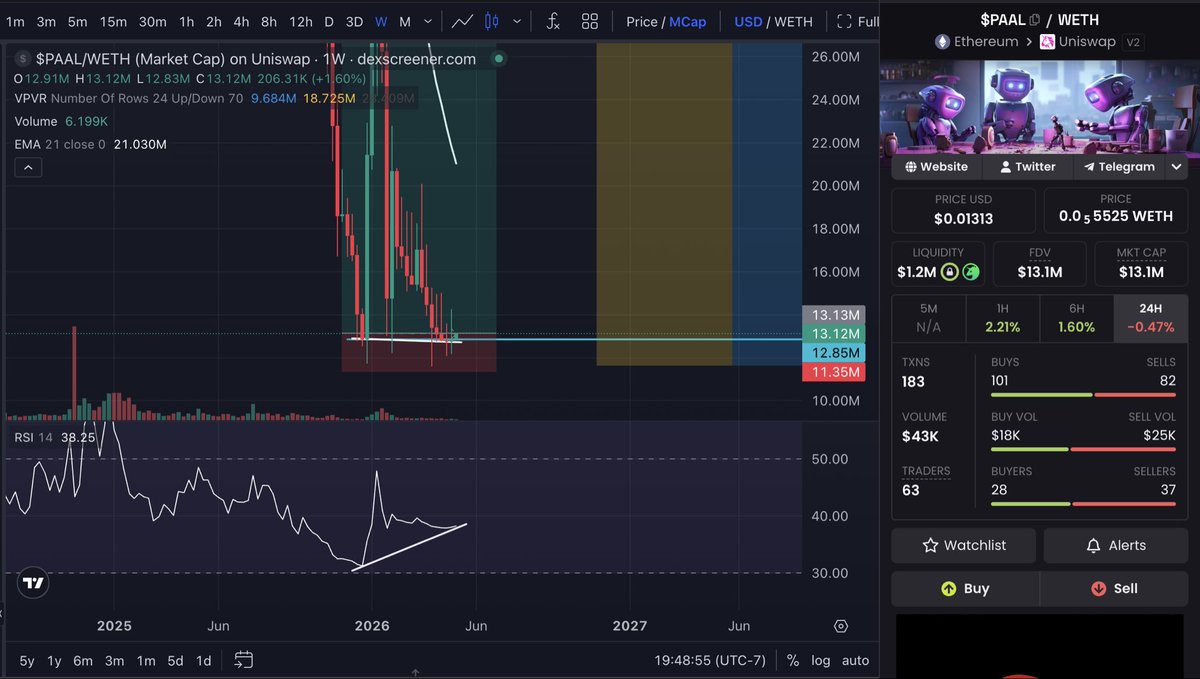Select the 3m timeframe in top toolbar
The image size is (1200, 679).
(x=46, y=21)
